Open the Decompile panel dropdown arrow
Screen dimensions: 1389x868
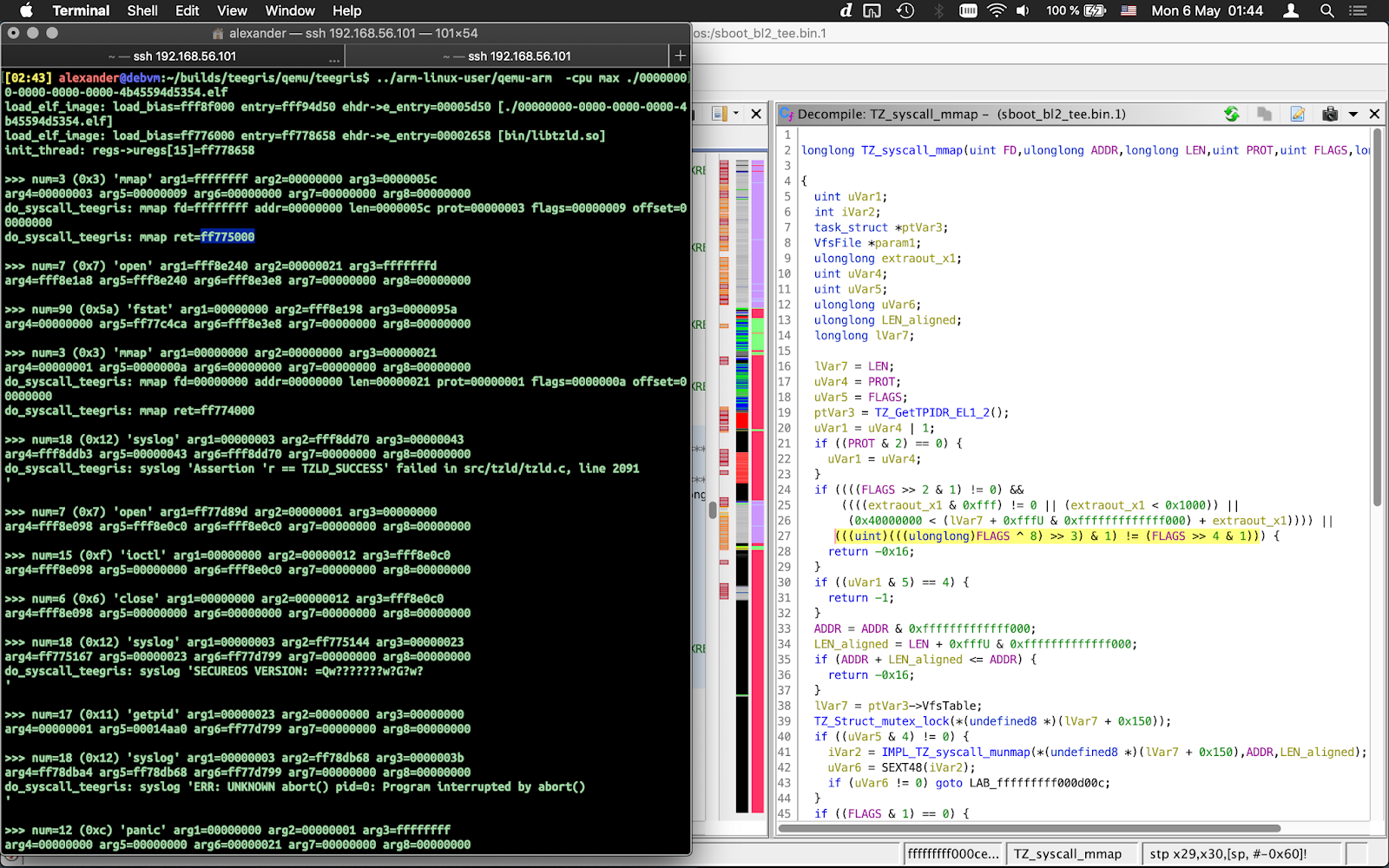[1353, 114]
